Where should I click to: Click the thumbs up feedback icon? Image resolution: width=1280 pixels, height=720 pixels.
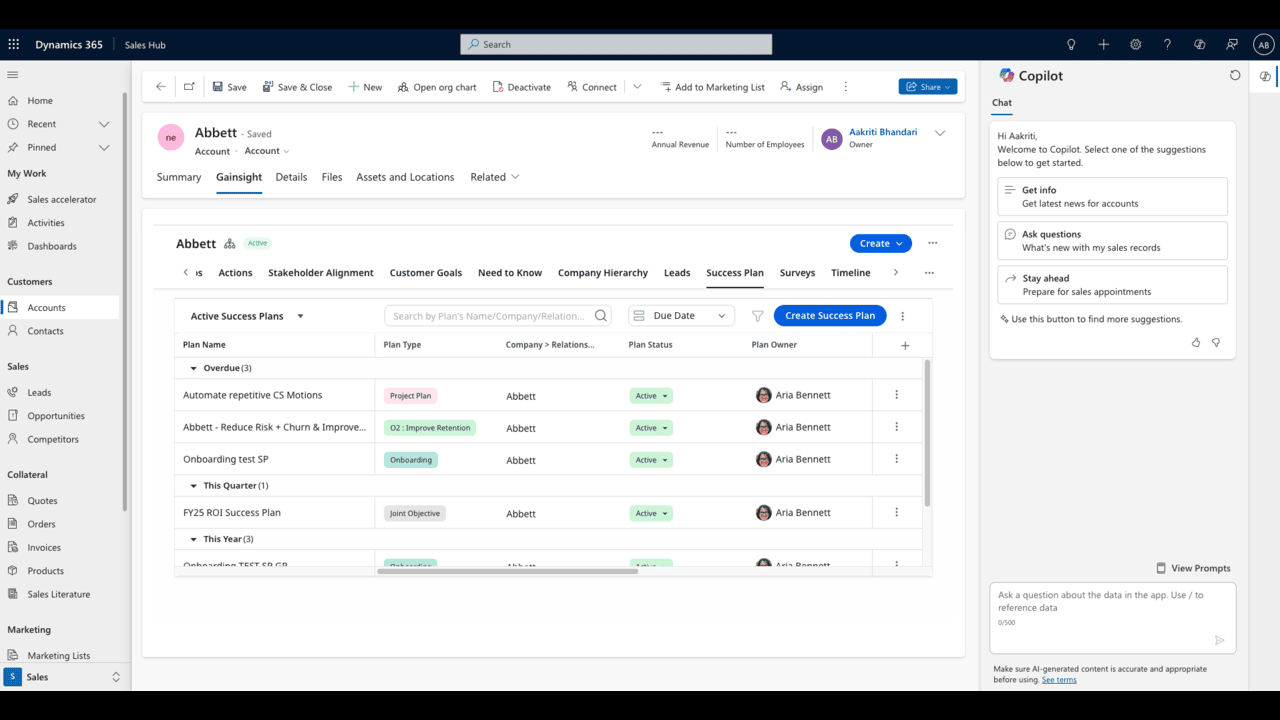click(x=1196, y=342)
